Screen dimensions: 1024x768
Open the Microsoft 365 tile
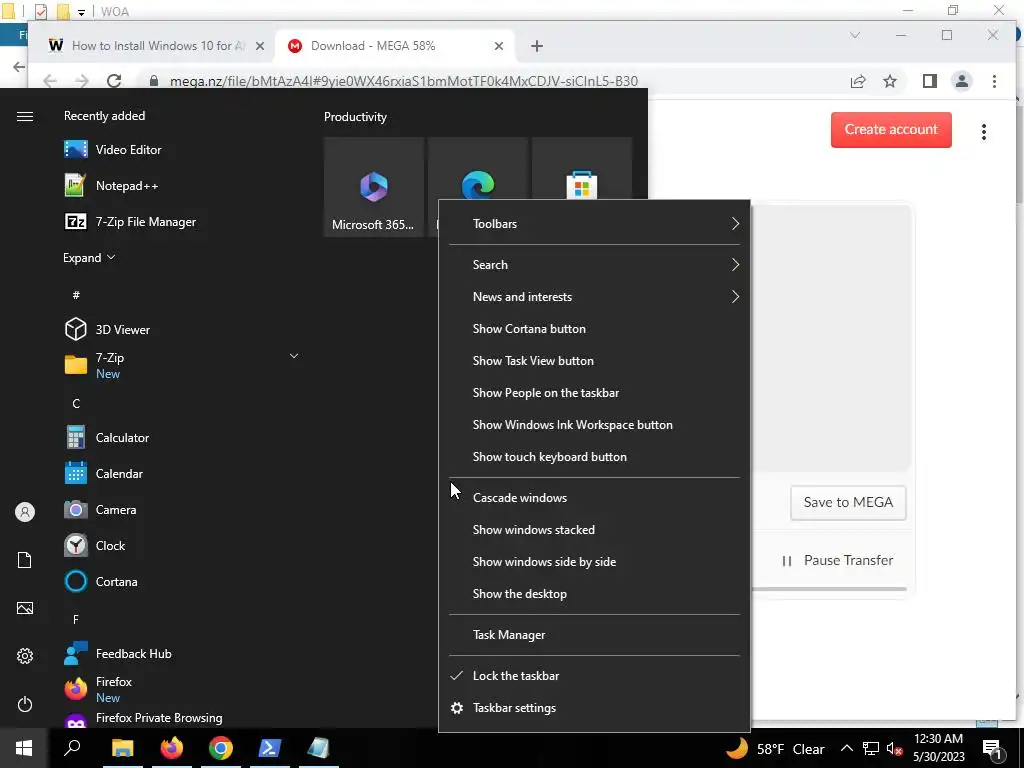click(x=374, y=187)
